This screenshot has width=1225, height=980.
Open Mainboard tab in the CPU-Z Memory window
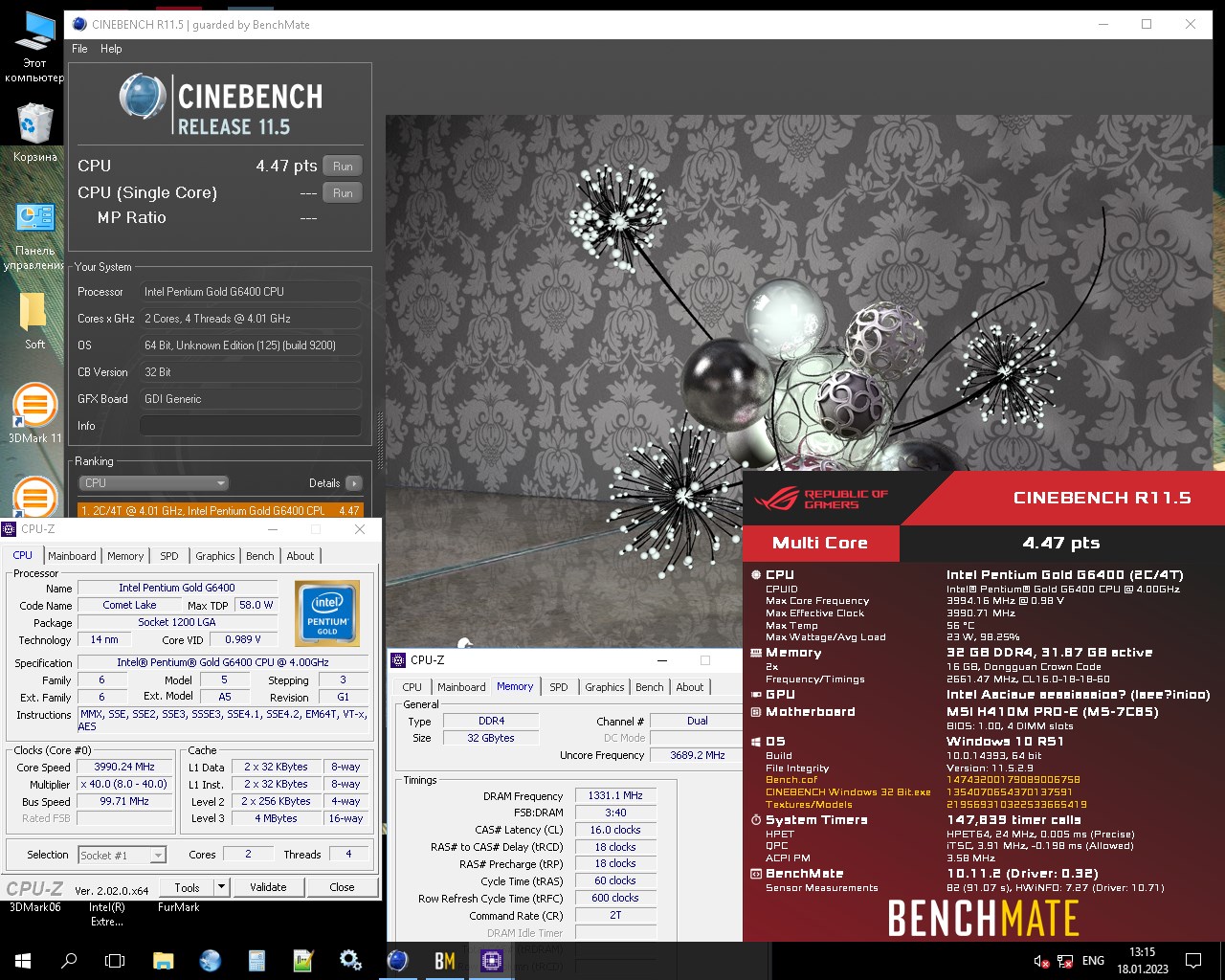point(461,687)
